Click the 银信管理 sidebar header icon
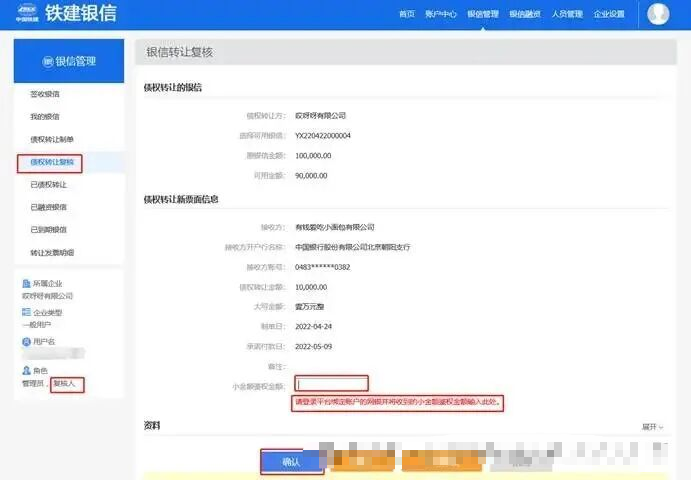691x480 pixels. click(x=47, y=62)
